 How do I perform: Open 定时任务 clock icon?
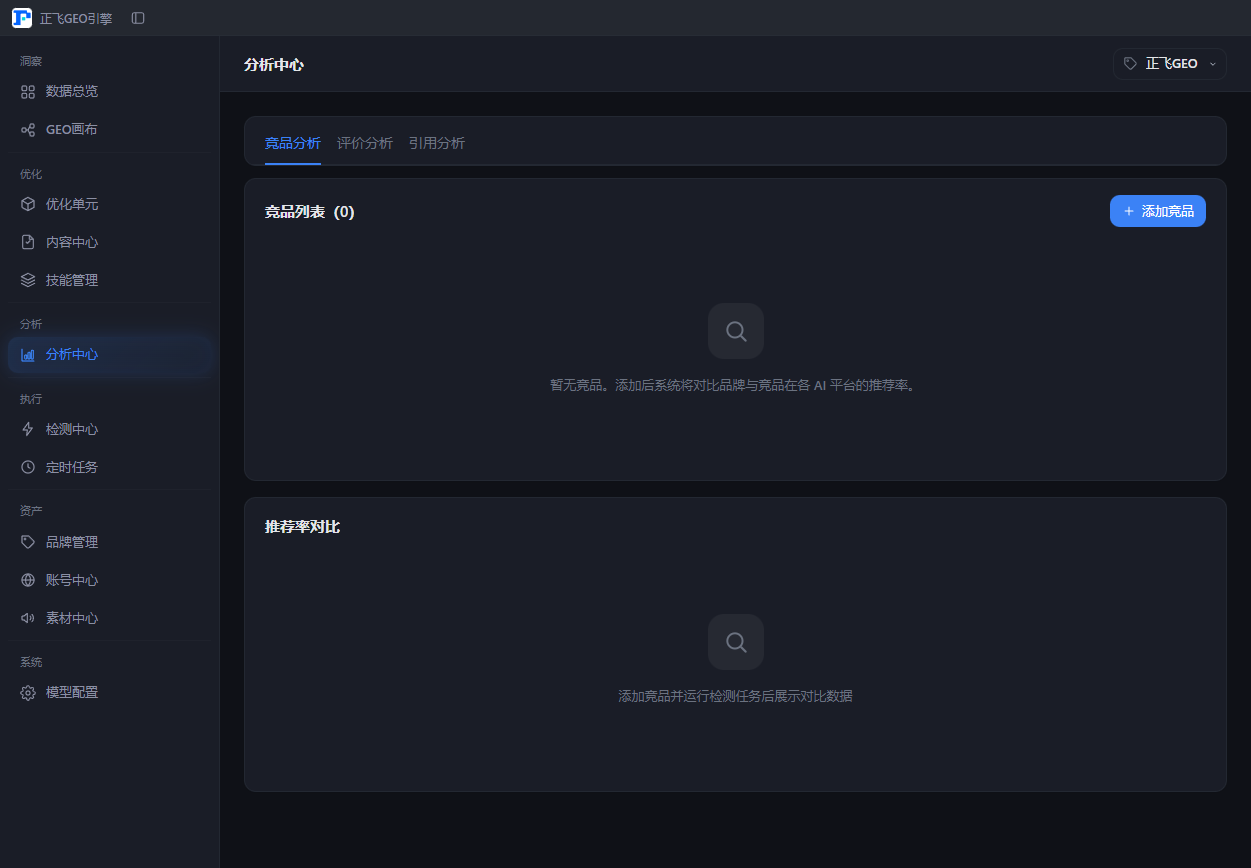point(28,467)
